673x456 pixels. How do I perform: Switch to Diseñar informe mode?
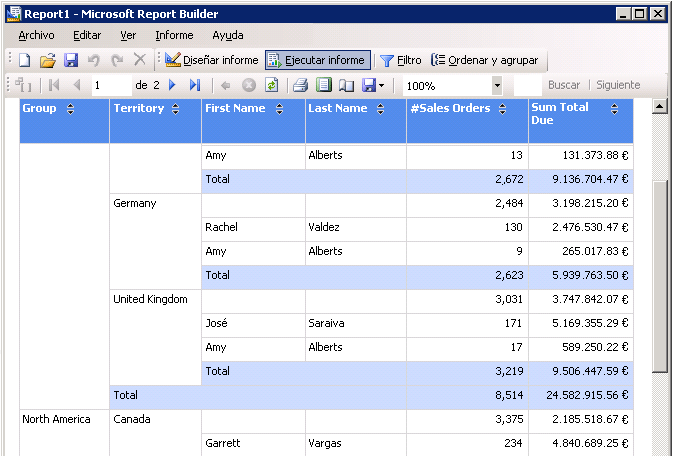211,61
